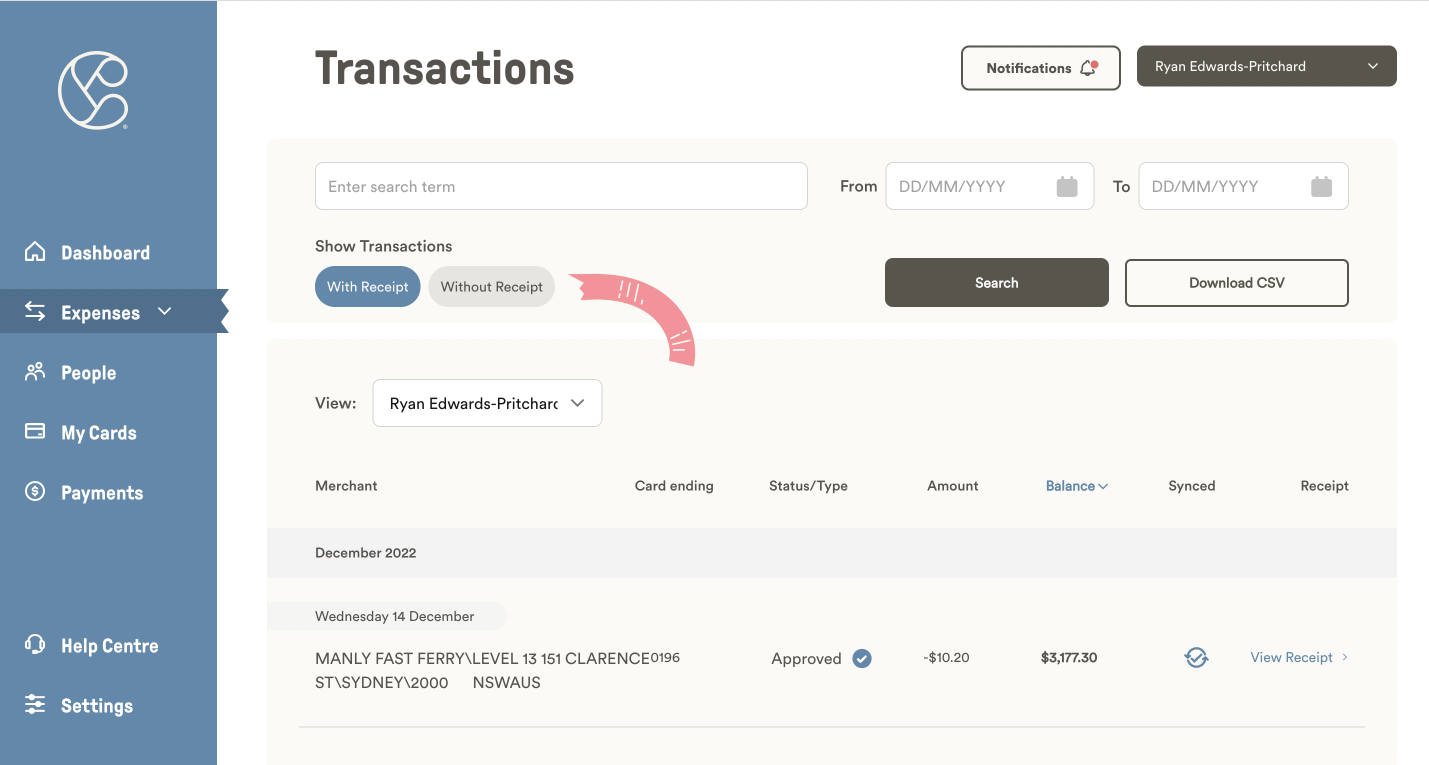This screenshot has height=765, width=1429.
Task: Open the Dashboard home icon
Action: pyautogui.click(x=35, y=252)
